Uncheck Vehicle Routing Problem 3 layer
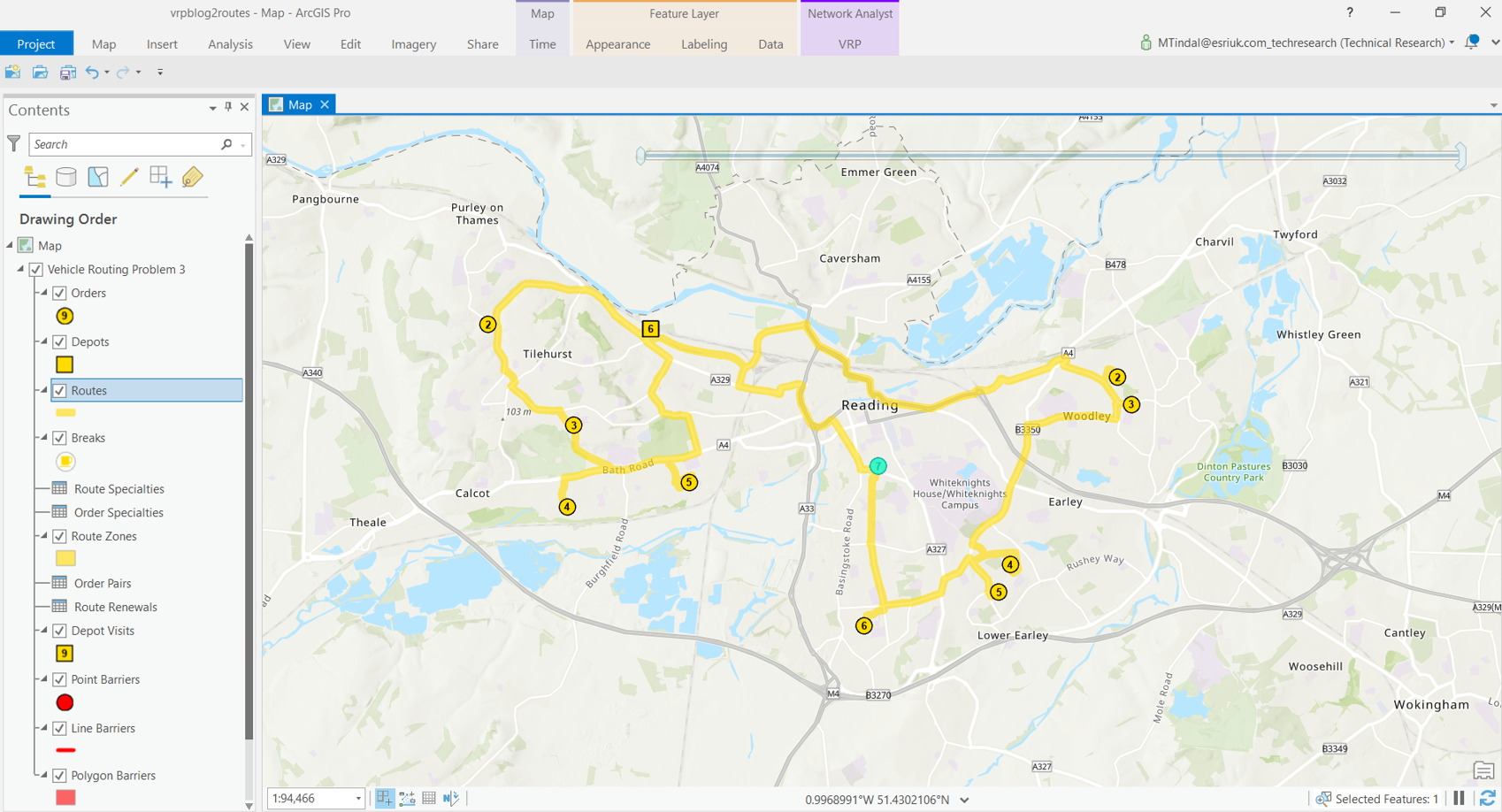The image size is (1502, 812). coord(36,269)
